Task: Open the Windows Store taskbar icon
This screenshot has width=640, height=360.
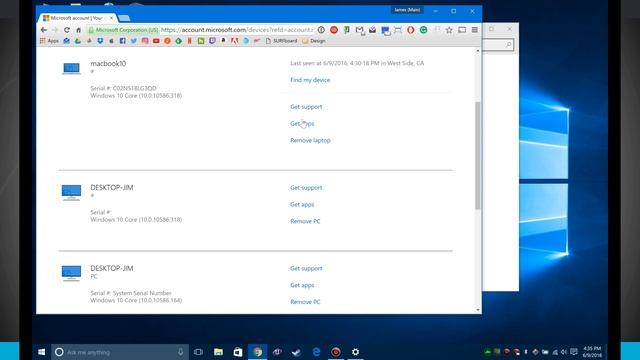Action: tap(238, 352)
